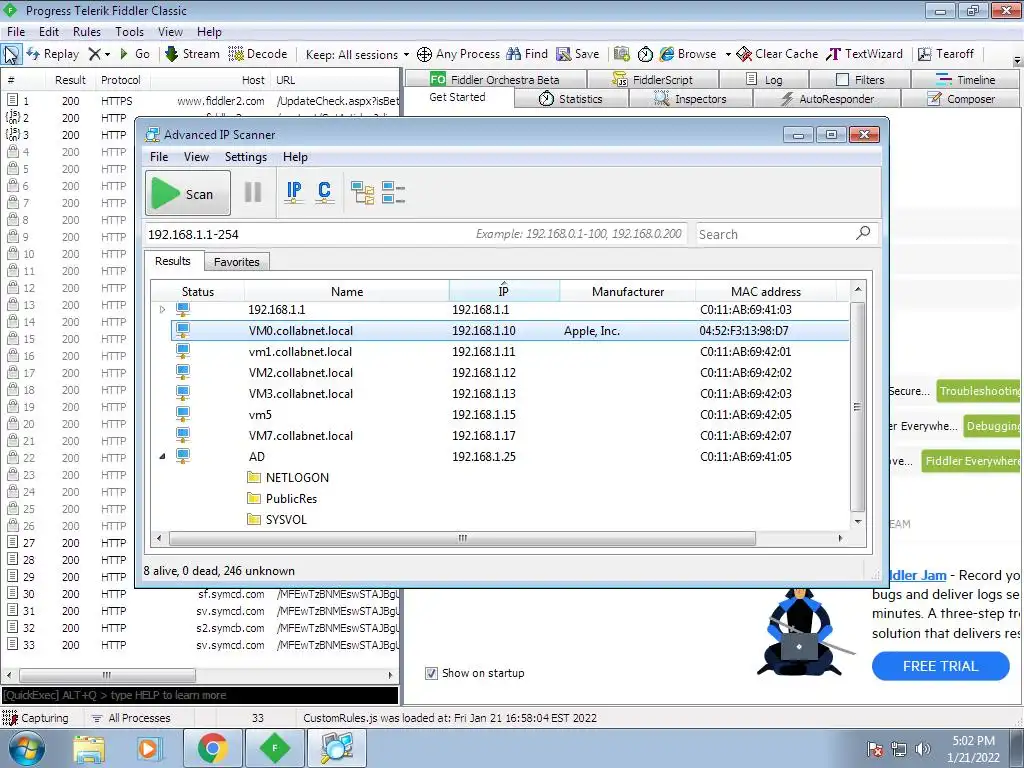Click Capturing indicator in status bar
This screenshot has height=768, width=1024.
35,718
